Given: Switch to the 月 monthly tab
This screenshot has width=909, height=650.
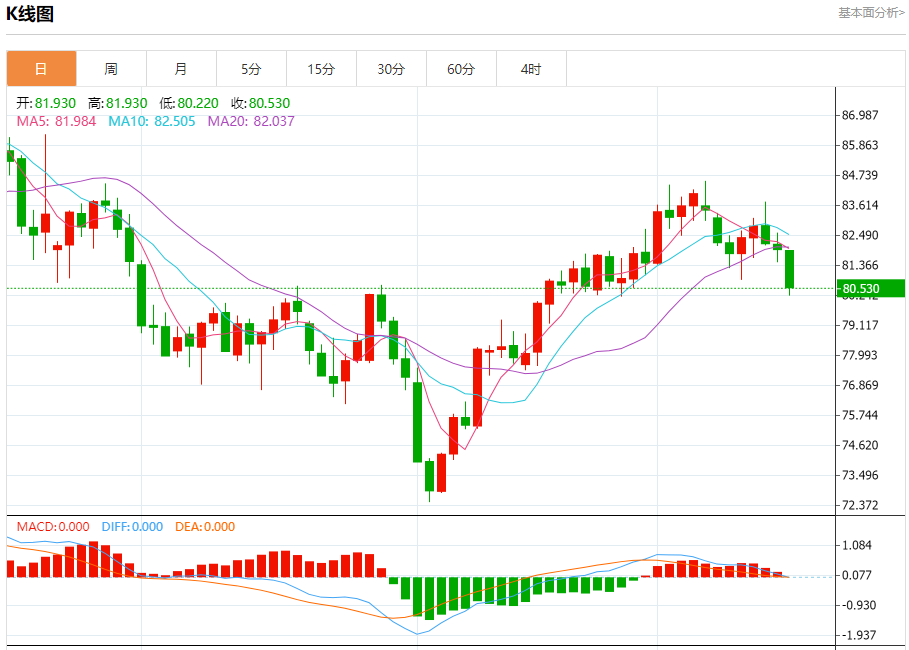Looking at the screenshot, I should click(x=181, y=69).
